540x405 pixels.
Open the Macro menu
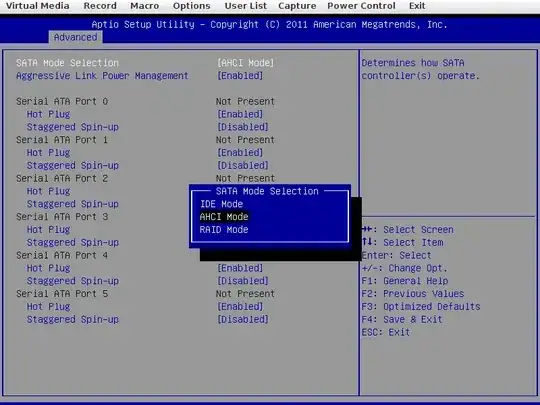point(145,6)
